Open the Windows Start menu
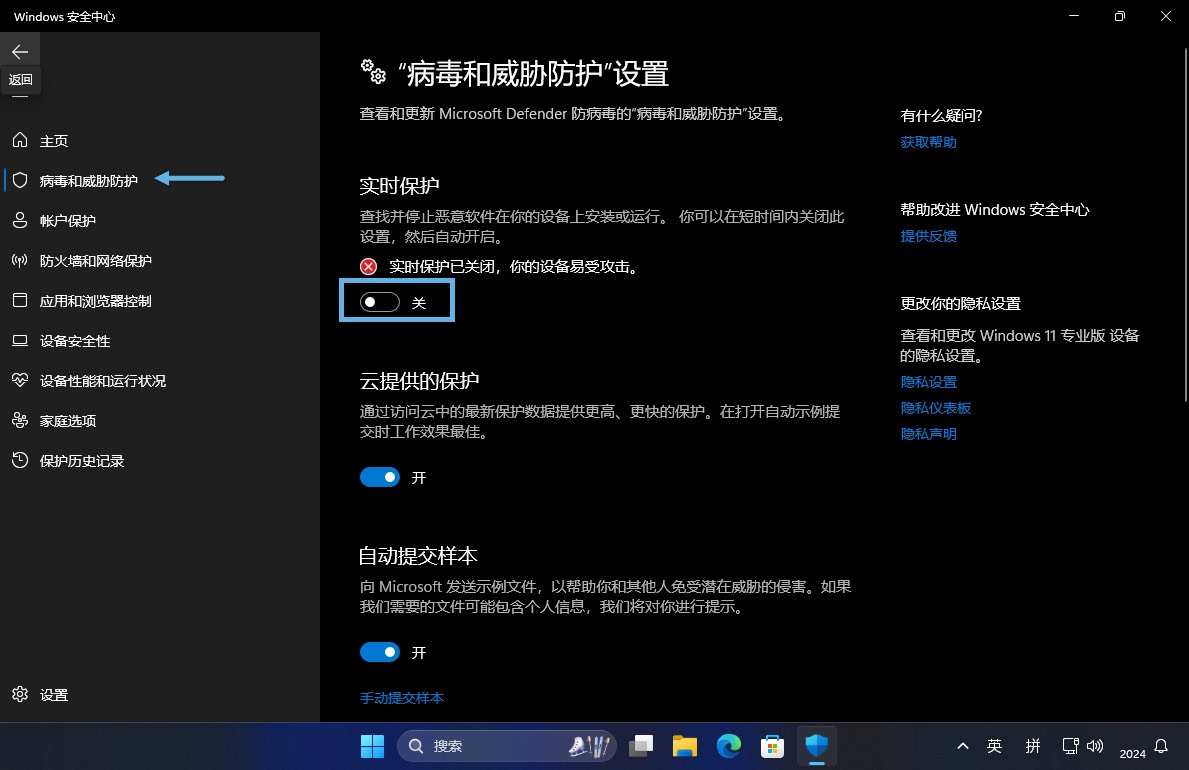Viewport: 1189px width, 770px height. click(x=372, y=746)
